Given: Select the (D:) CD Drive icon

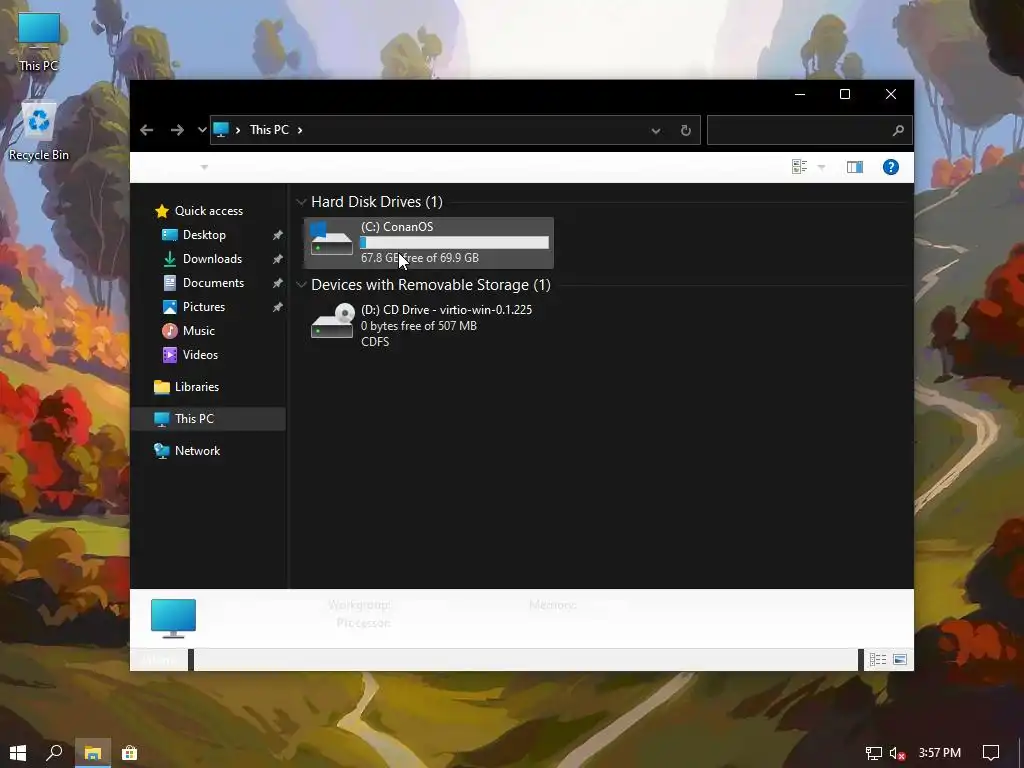Looking at the screenshot, I should pyautogui.click(x=332, y=321).
